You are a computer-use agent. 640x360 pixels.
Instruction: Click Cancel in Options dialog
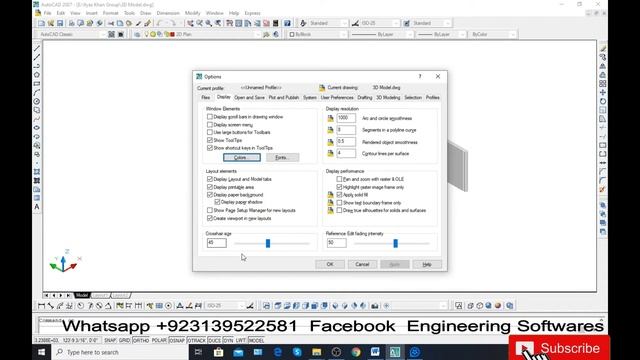[362, 264]
